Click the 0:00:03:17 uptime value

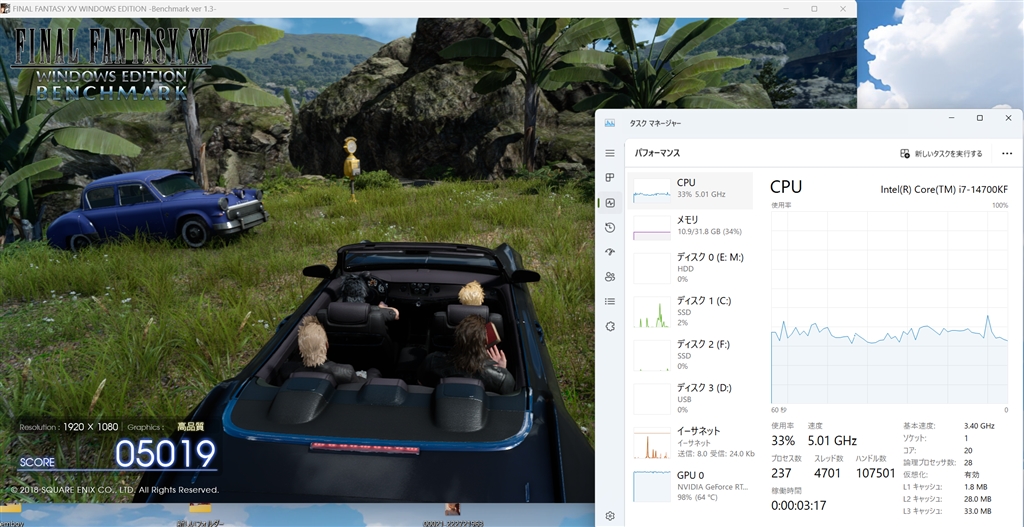[x=799, y=505]
